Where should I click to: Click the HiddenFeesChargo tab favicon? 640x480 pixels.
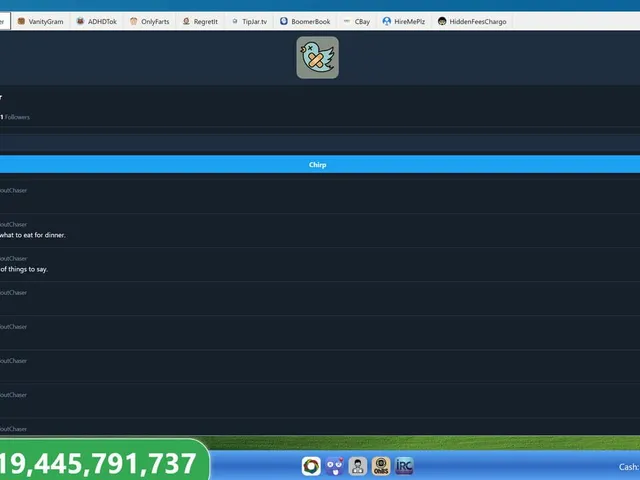pos(442,21)
